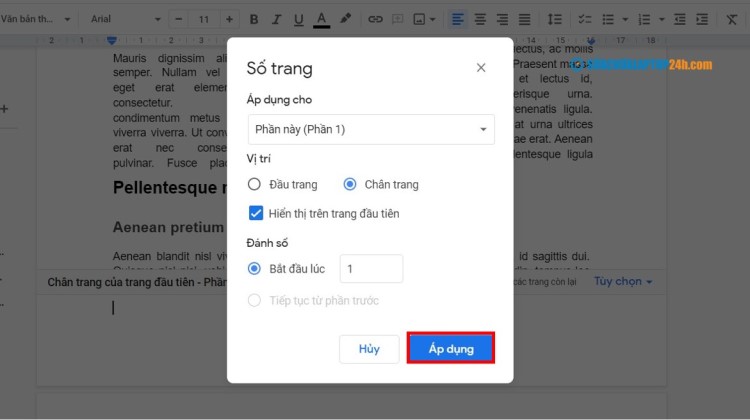750x420 pixels.
Task: Justify the text alignment
Action: tap(525, 19)
